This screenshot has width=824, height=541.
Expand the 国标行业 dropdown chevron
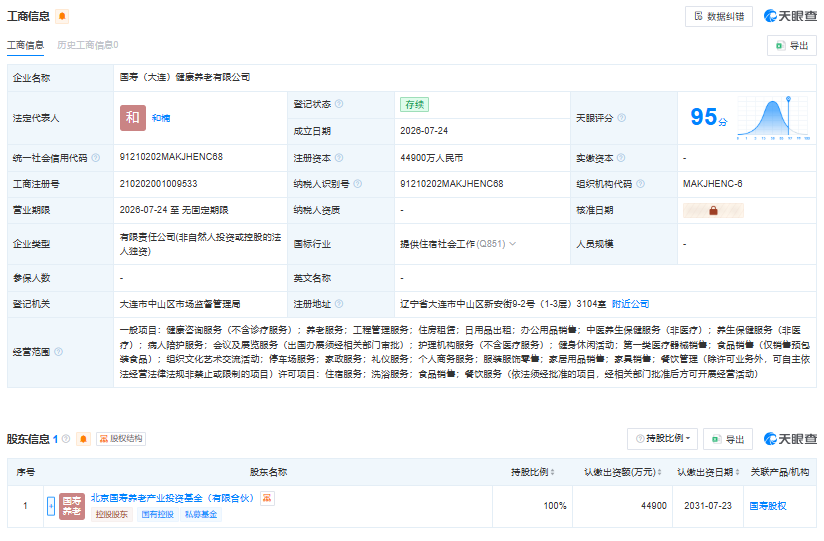pos(512,244)
